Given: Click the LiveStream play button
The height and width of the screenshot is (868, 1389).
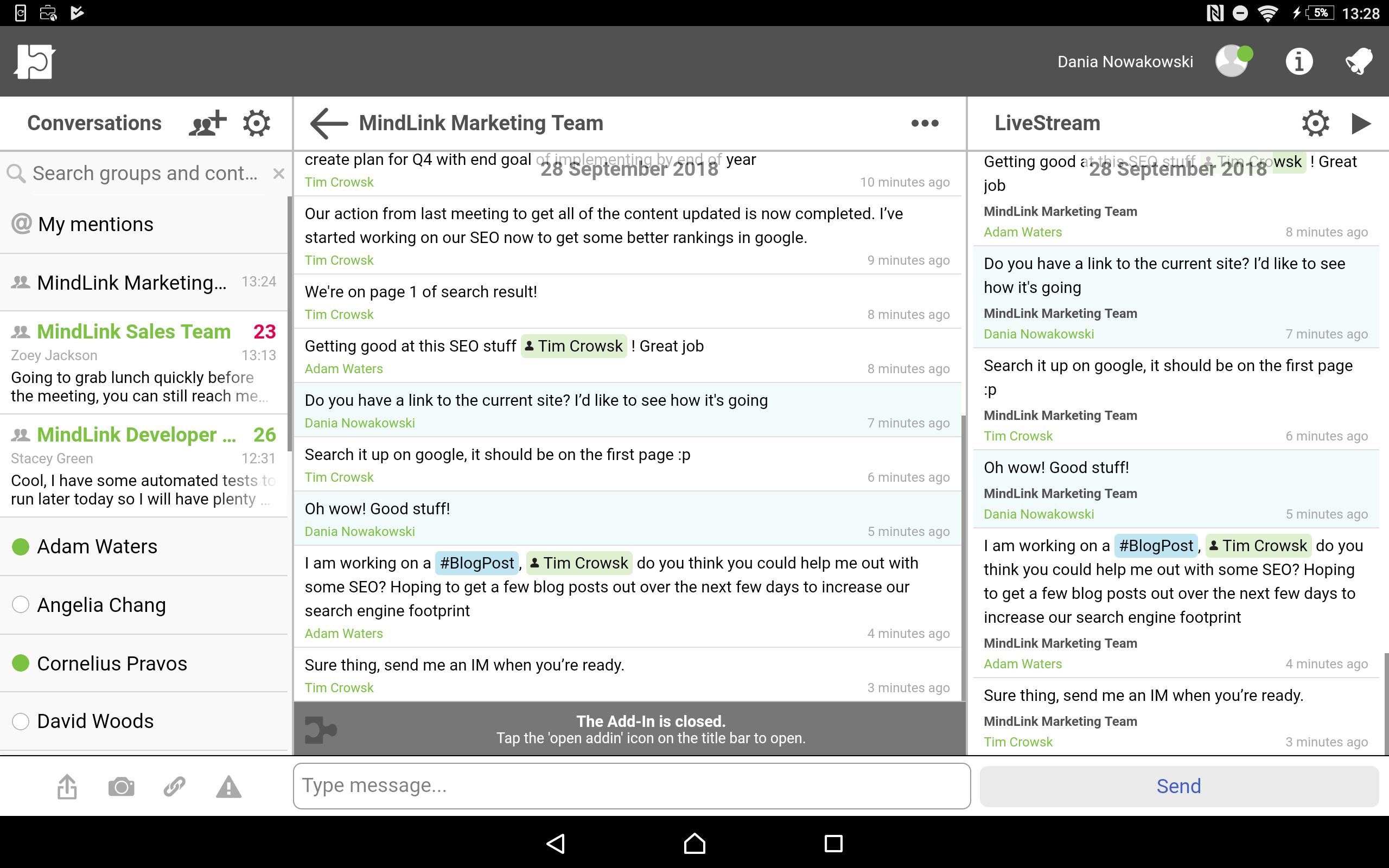Looking at the screenshot, I should (x=1361, y=123).
